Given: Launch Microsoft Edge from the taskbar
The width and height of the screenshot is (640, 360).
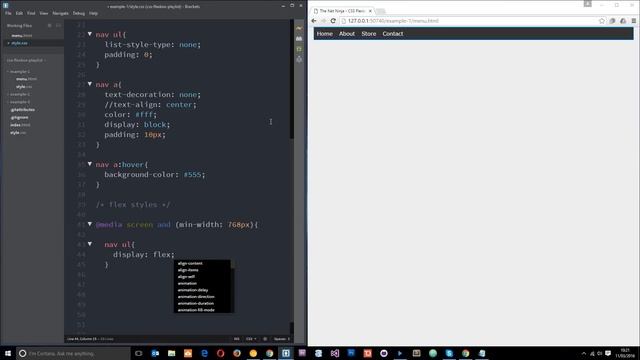Looking at the screenshot, I should (x=204, y=353).
